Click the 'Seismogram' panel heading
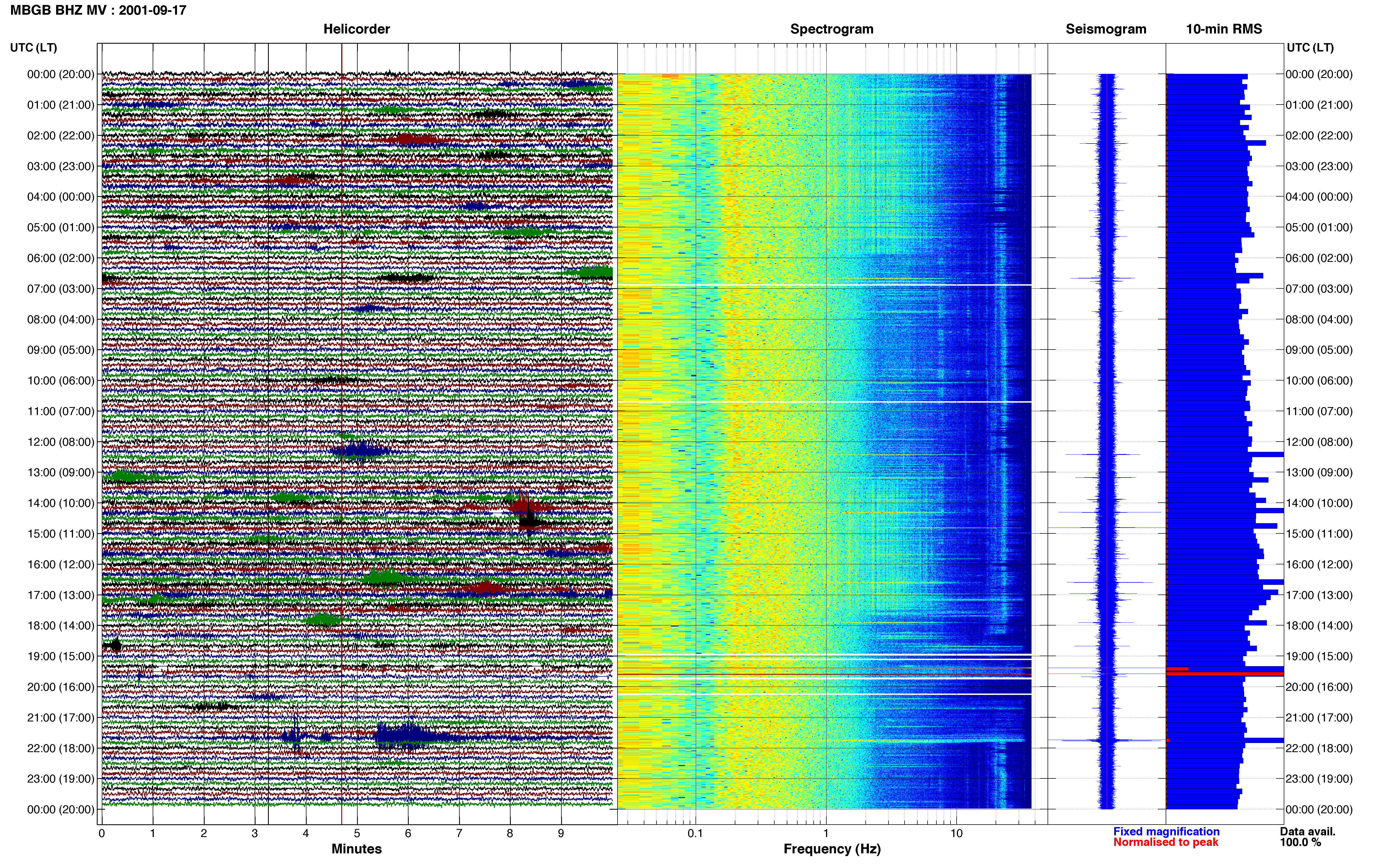Viewport: 1388px width, 868px height. (1106, 29)
